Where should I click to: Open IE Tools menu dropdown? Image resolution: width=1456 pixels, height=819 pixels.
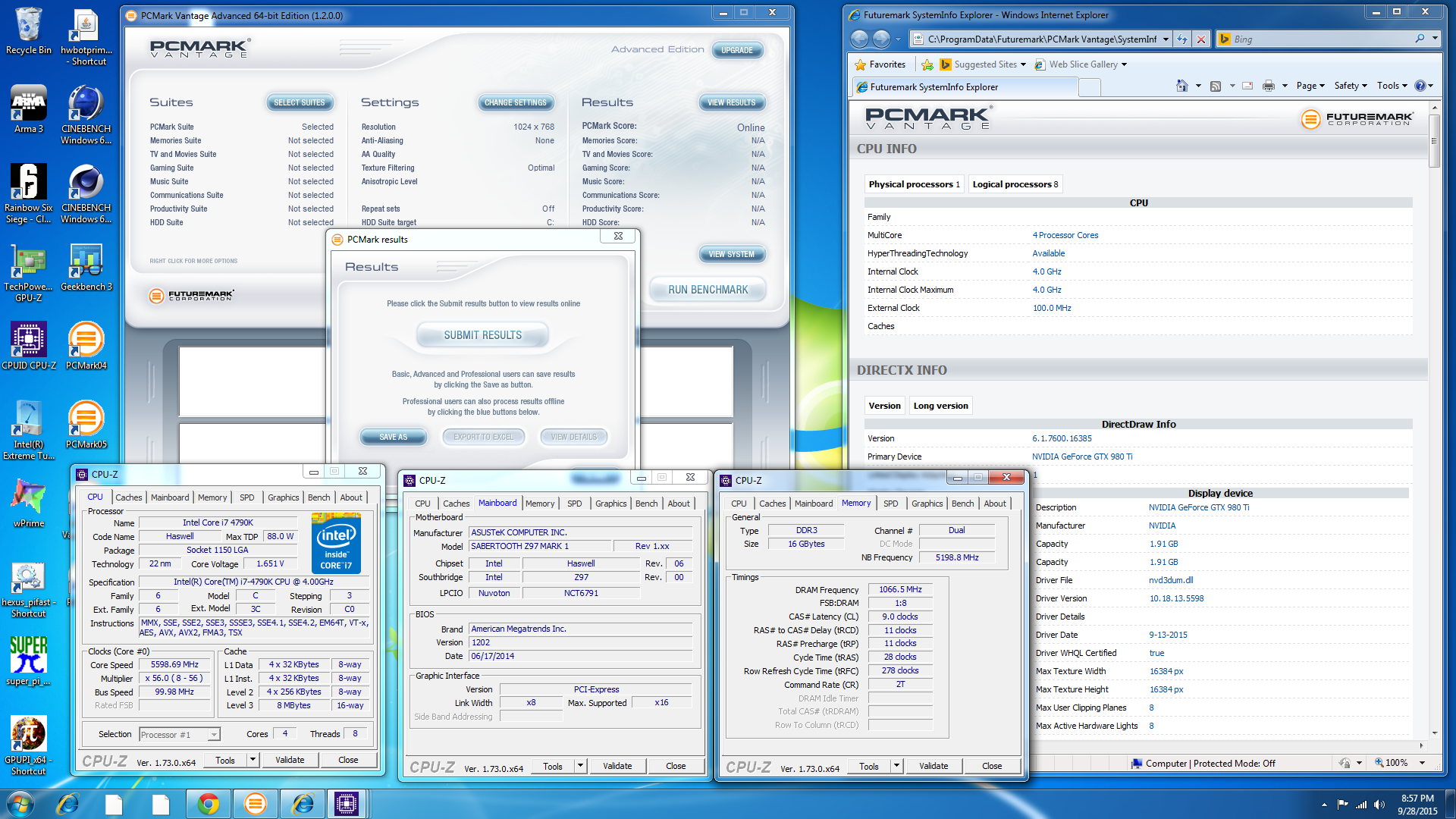1392,86
